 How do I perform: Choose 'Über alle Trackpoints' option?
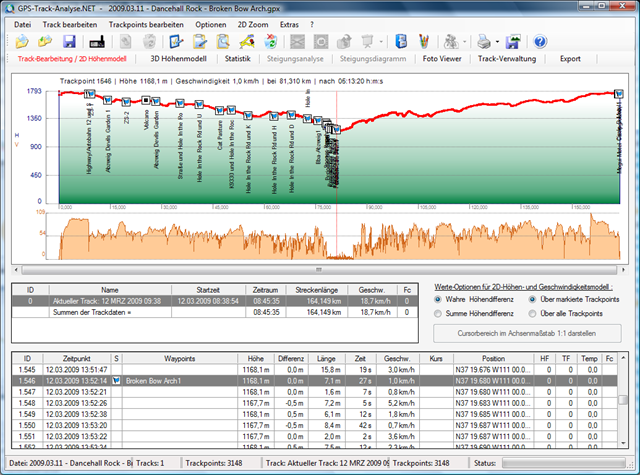click(x=532, y=313)
